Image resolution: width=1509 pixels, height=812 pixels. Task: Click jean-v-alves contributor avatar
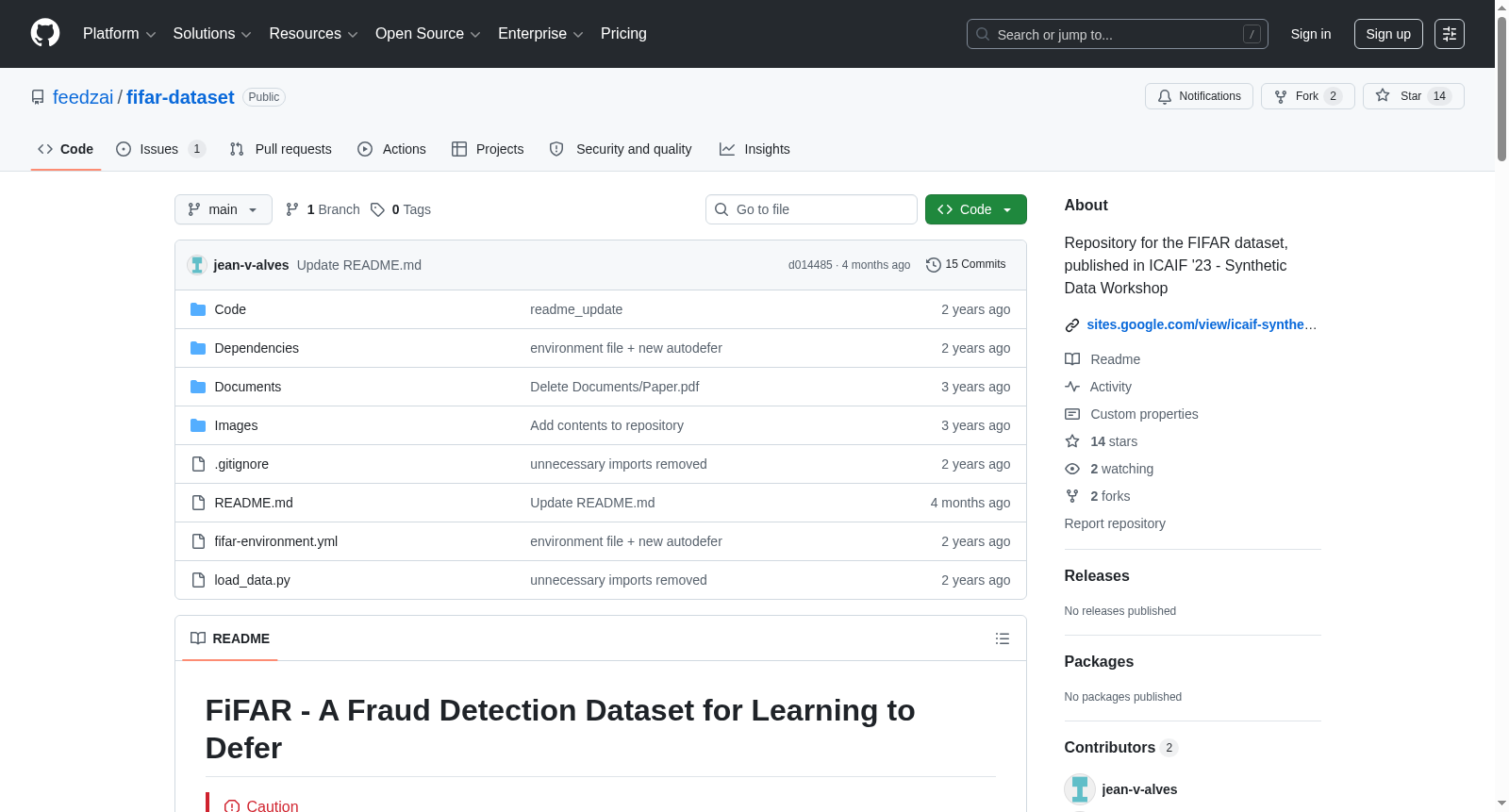pyautogui.click(x=1080, y=789)
